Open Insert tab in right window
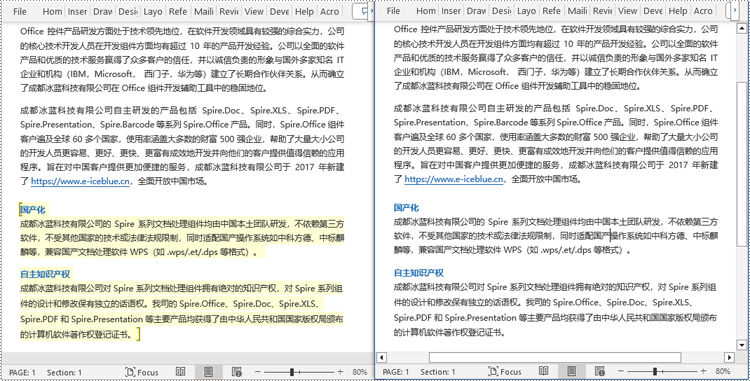The width and height of the screenshot is (750, 381). pos(451,11)
